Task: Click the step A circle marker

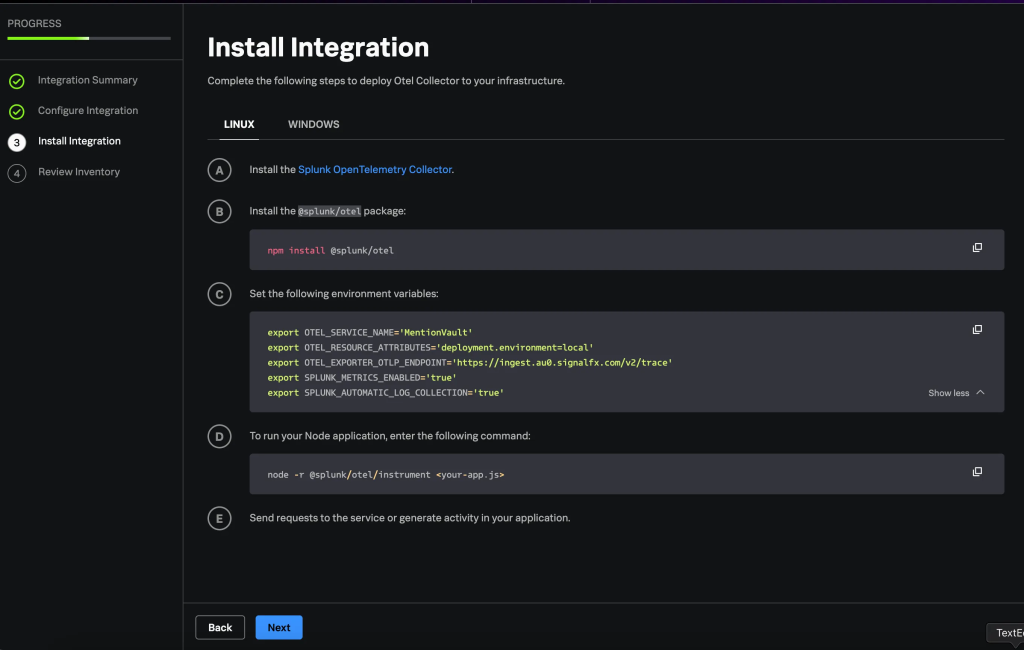Action: tap(220, 170)
